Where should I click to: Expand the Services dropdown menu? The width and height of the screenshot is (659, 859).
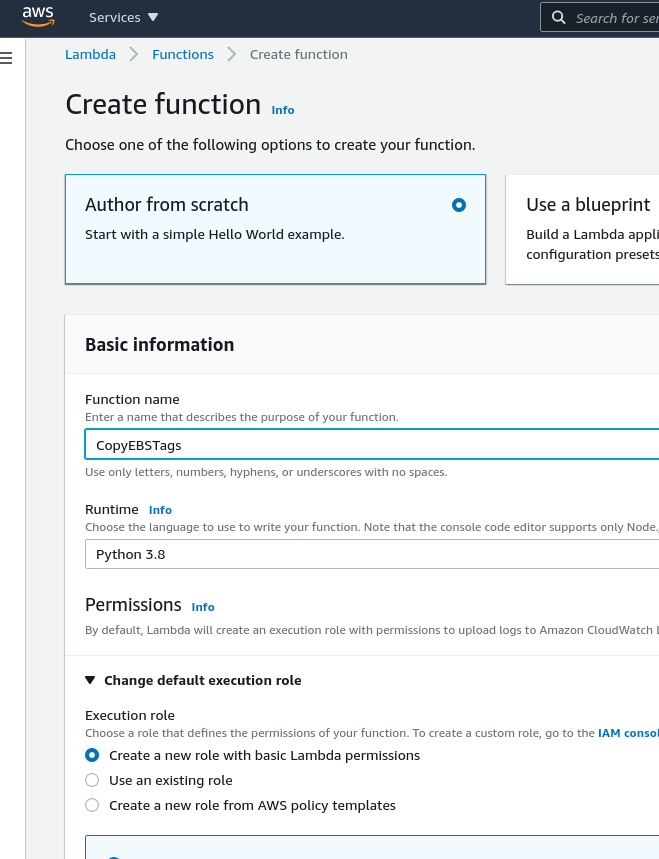tap(123, 18)
